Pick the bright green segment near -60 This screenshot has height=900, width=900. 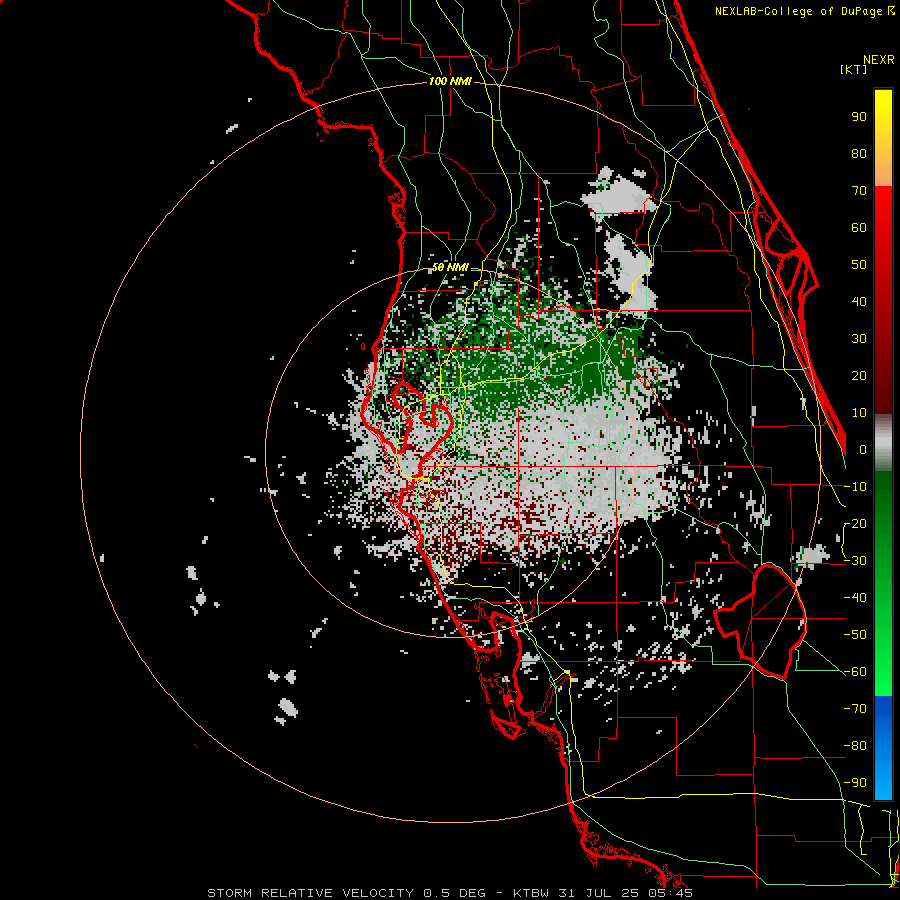[x=883, y=677]
